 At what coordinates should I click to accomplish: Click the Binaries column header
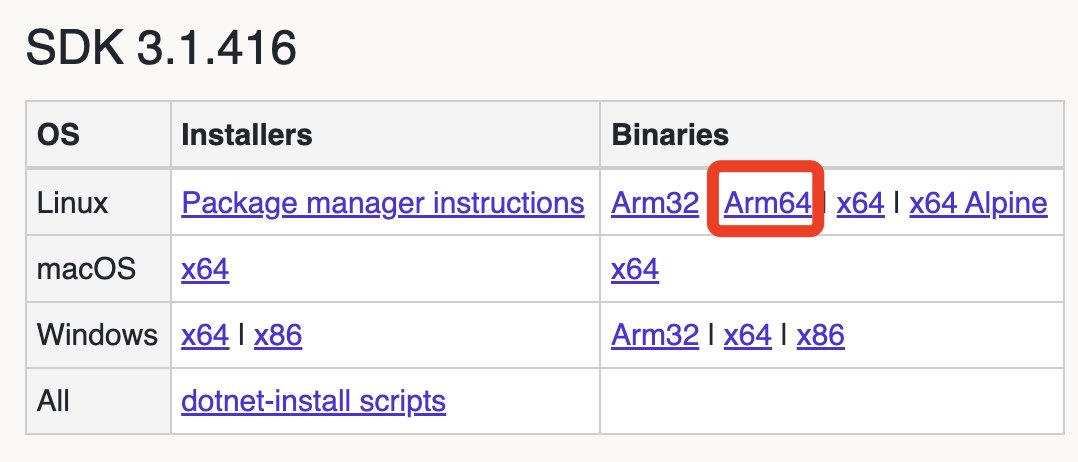click(669, 135)
